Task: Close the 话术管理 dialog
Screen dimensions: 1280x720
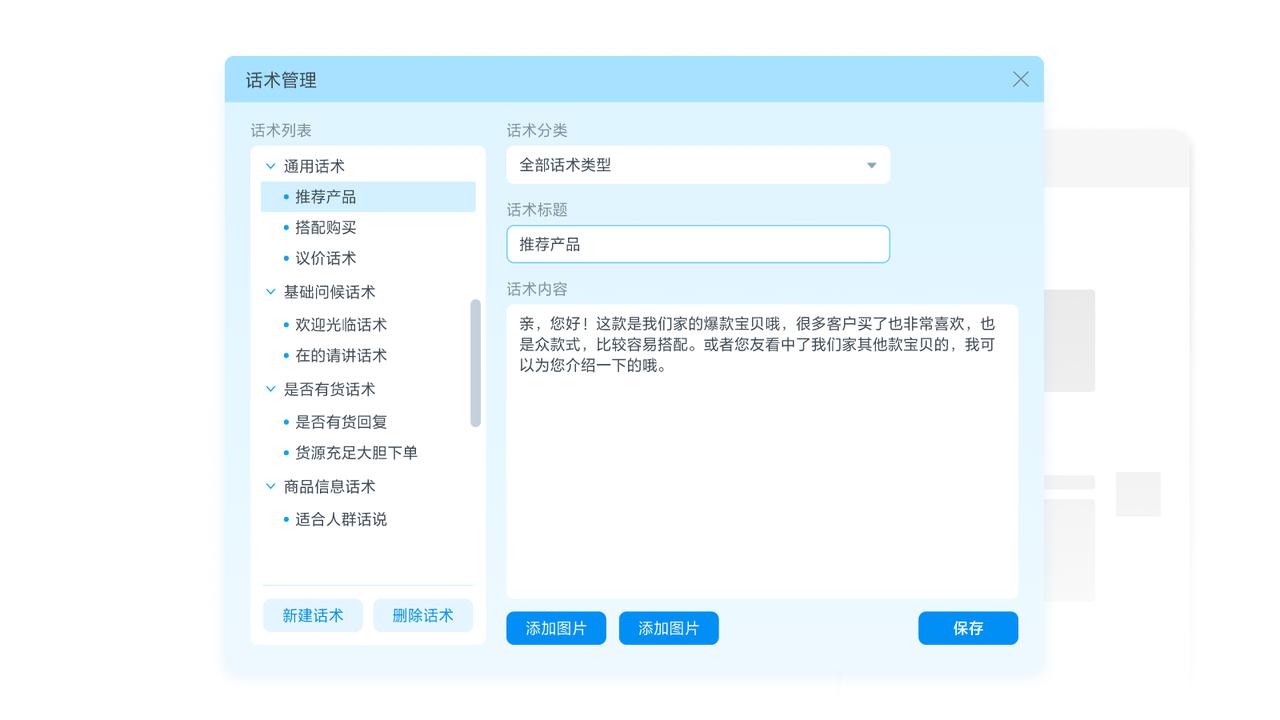Action: [1020, 79]
